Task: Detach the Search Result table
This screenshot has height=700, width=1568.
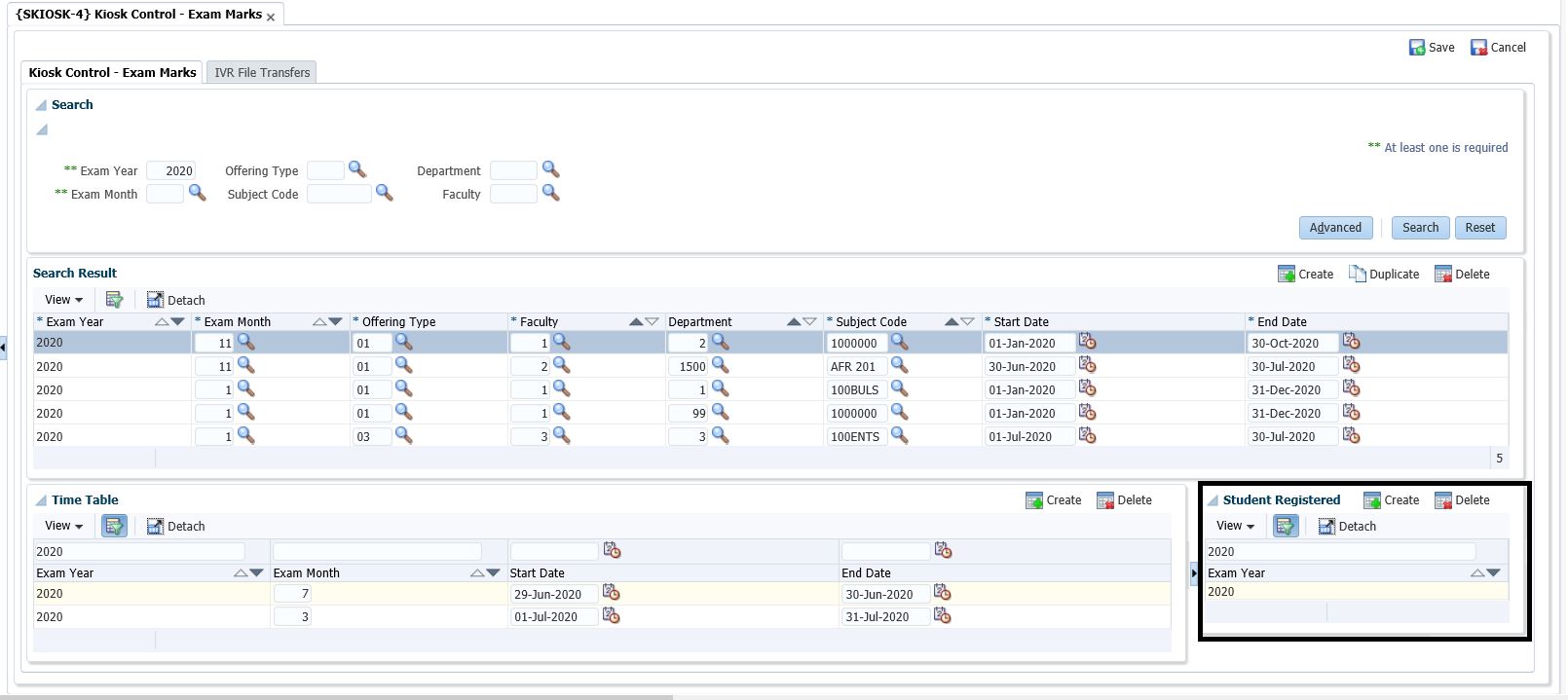Action: coord(175,300)
